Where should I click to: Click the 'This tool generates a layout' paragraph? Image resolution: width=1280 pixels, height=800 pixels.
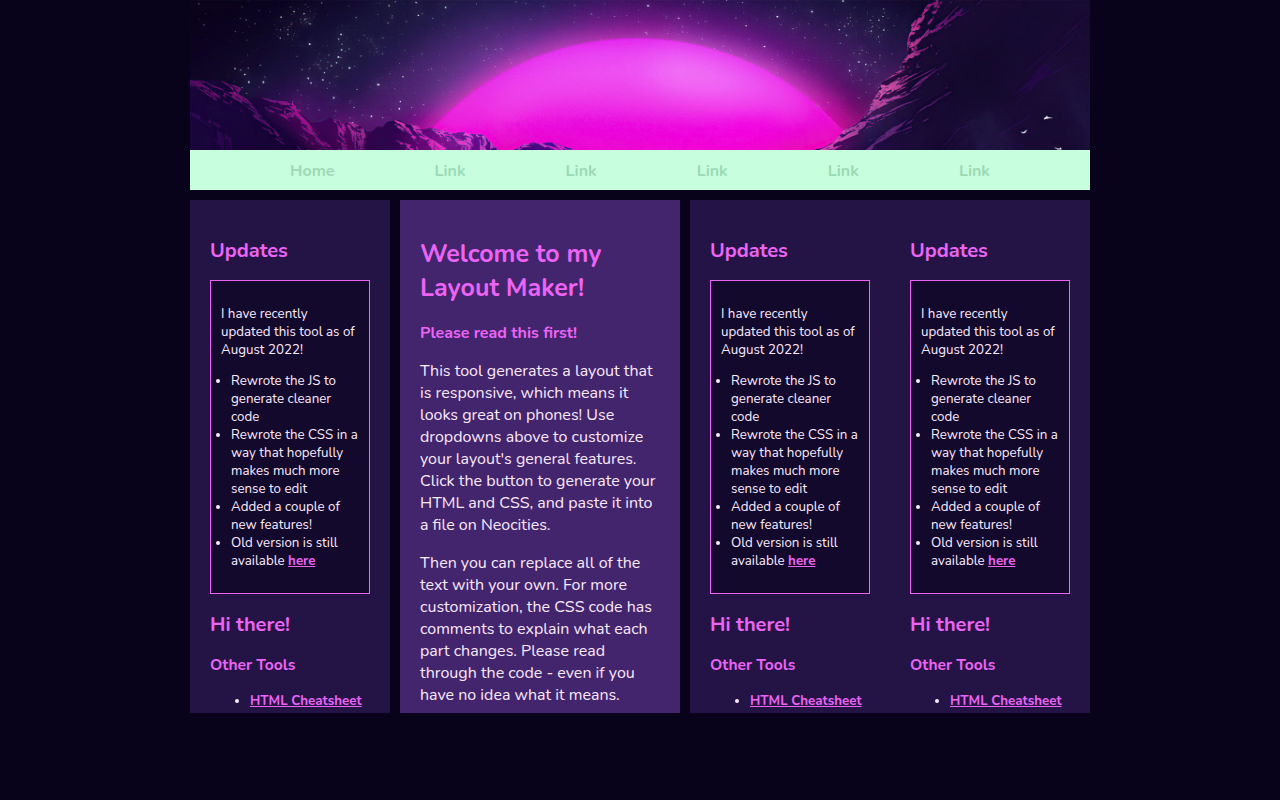point(538,447)
